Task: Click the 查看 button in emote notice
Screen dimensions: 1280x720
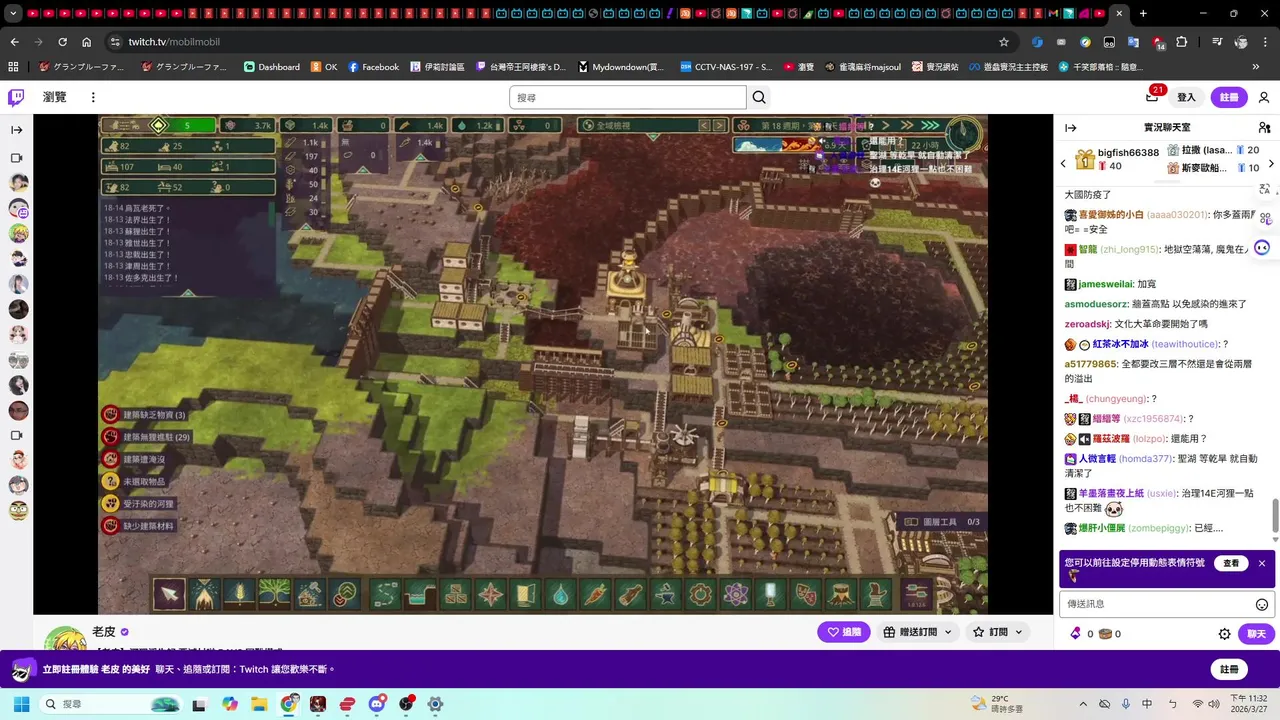Action: (1231, 563)
